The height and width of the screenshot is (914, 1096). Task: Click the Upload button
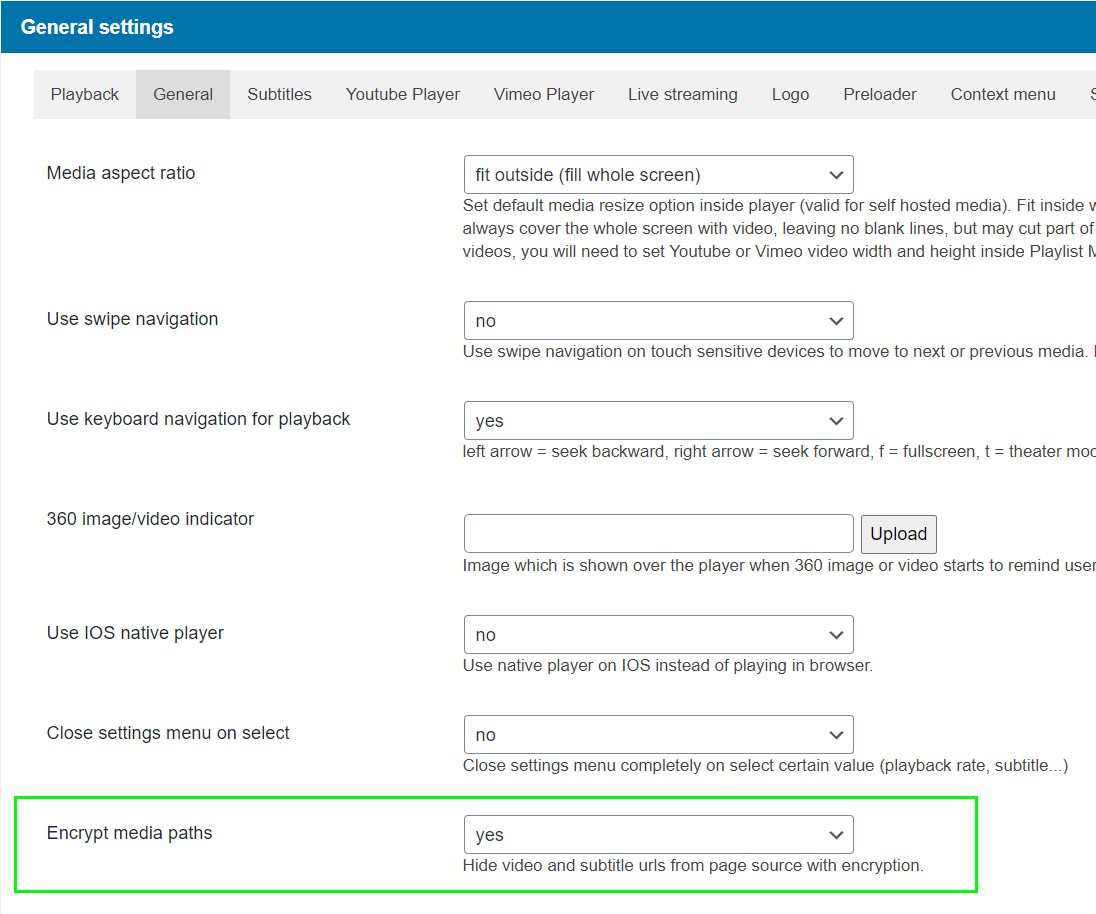click(898, 534)
